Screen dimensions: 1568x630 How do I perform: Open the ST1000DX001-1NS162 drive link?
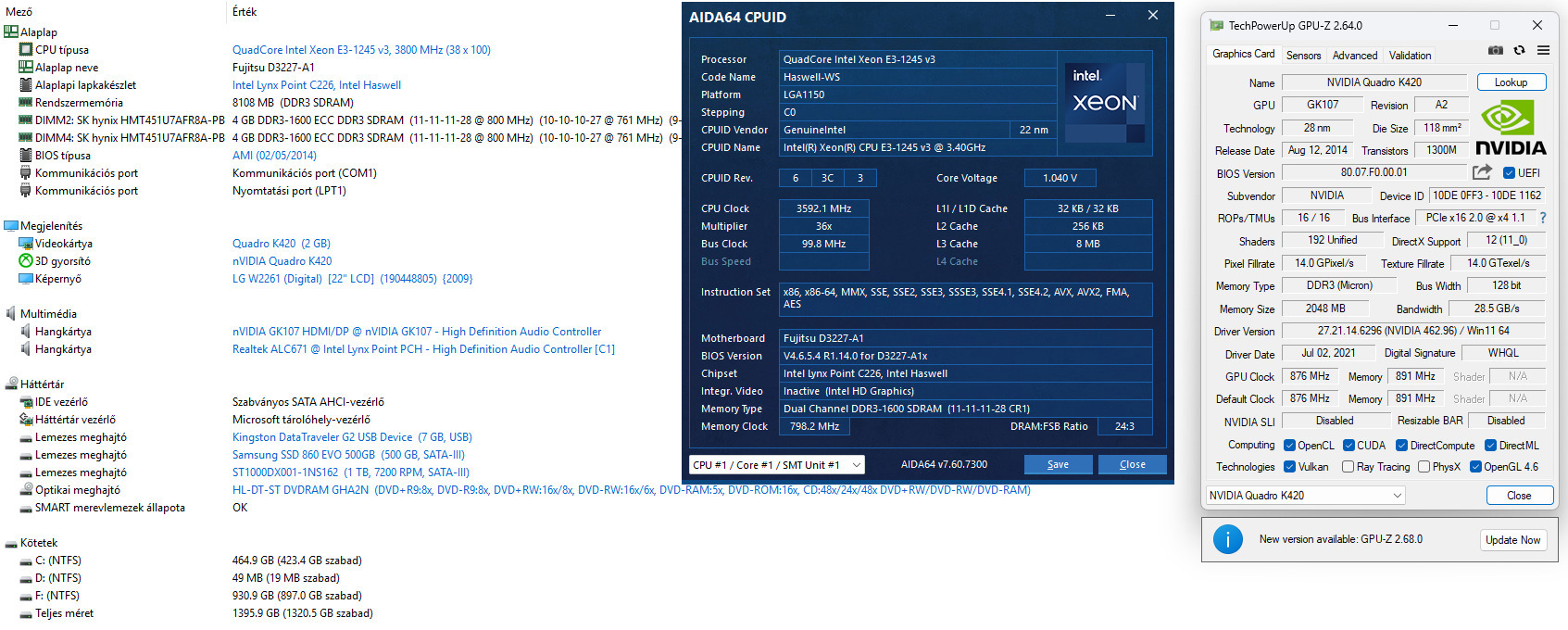coord(351,472)
